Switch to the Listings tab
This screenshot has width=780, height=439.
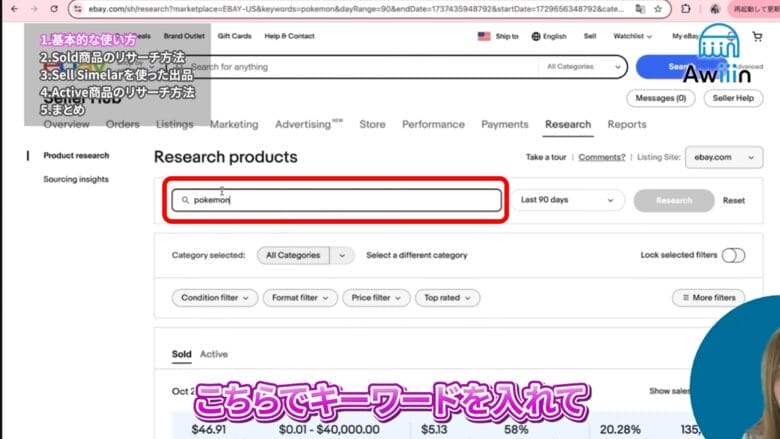coord(175,124)
